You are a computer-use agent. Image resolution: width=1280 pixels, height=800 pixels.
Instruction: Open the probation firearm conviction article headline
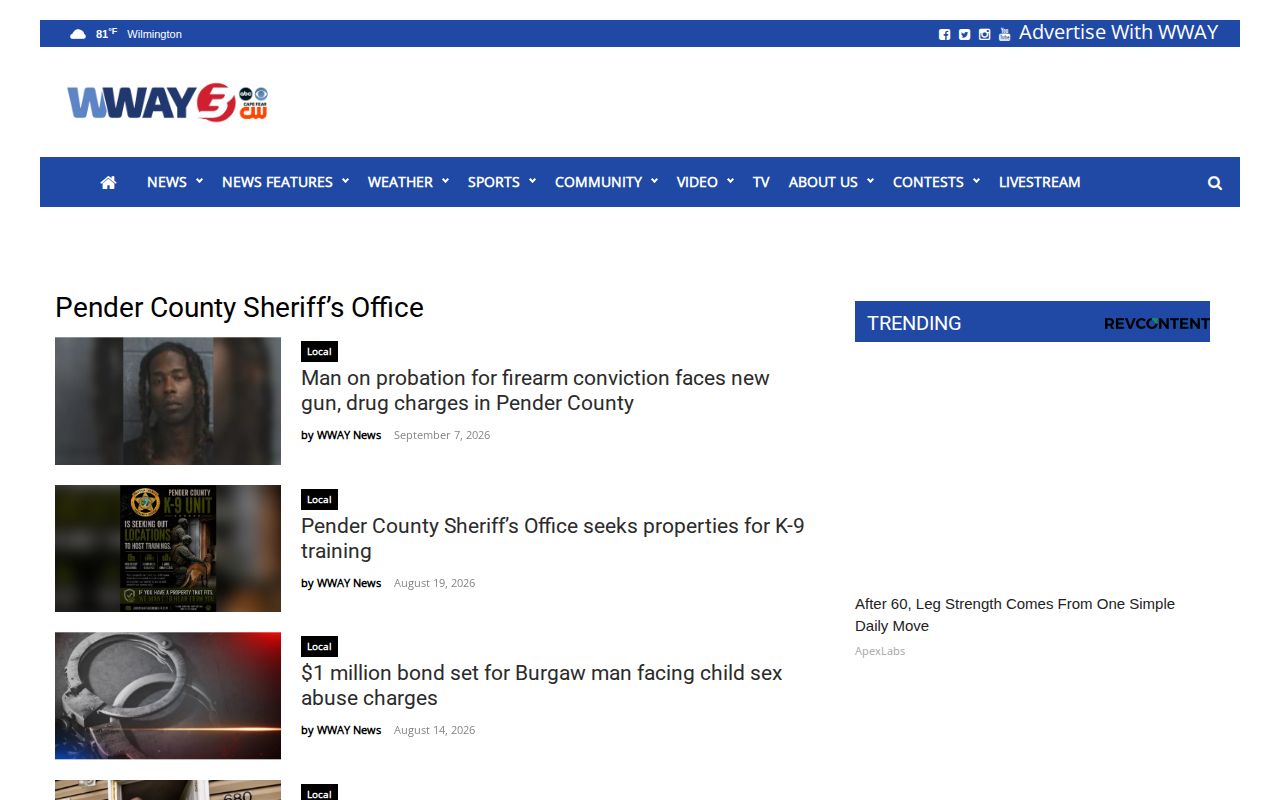[x=535, y=391]
